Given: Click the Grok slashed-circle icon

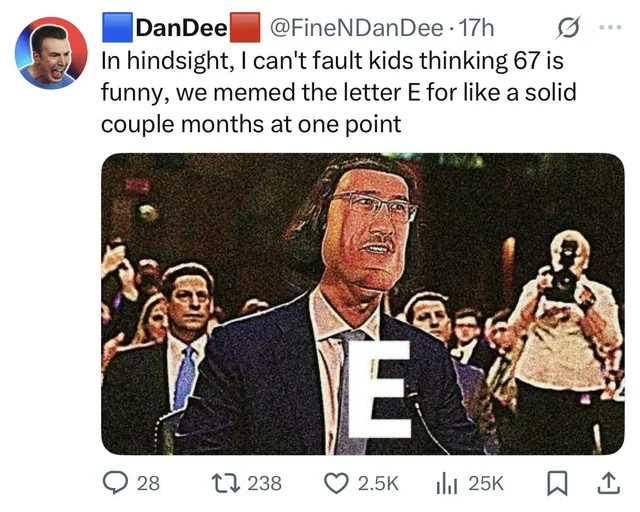Looking at the screenshot, I should 567,28.
